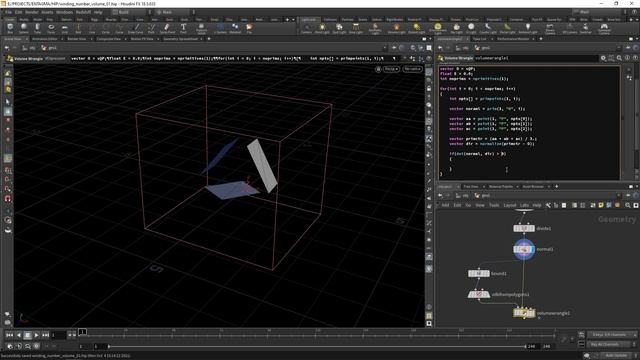The height and width of the screenshot is (360, 640).
Task: Click the Area Light shelf tool
Action: coord(356,28)
